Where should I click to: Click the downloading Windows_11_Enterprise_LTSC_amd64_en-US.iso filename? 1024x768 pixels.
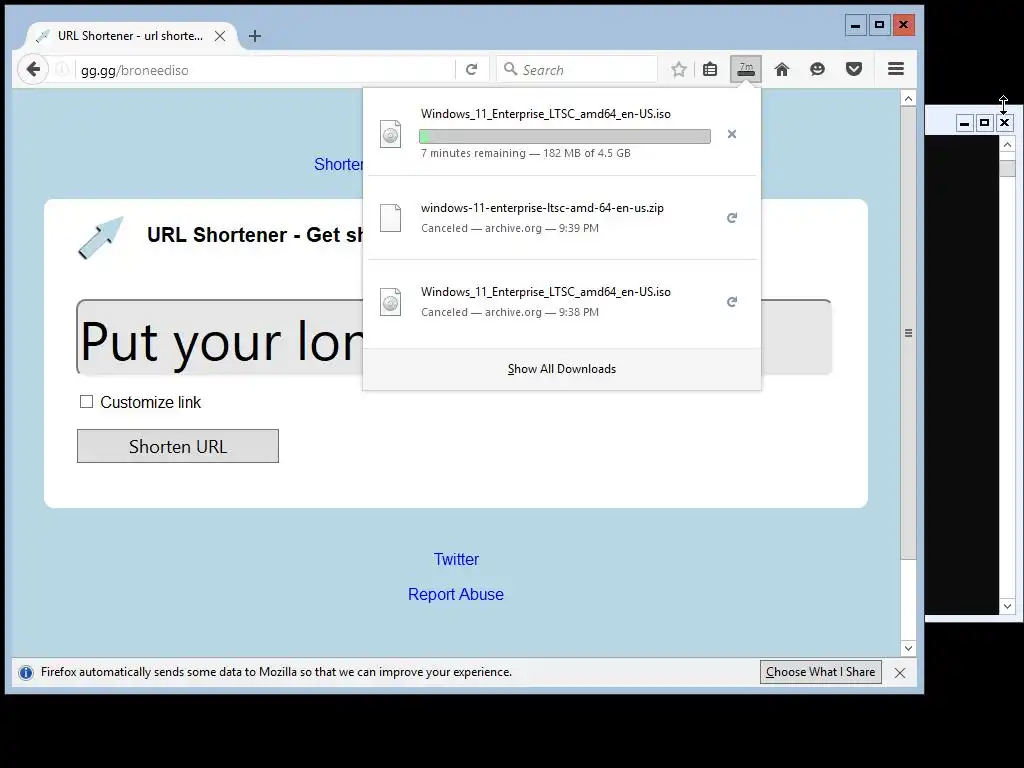pyautogui.click(x=546, y=114)
